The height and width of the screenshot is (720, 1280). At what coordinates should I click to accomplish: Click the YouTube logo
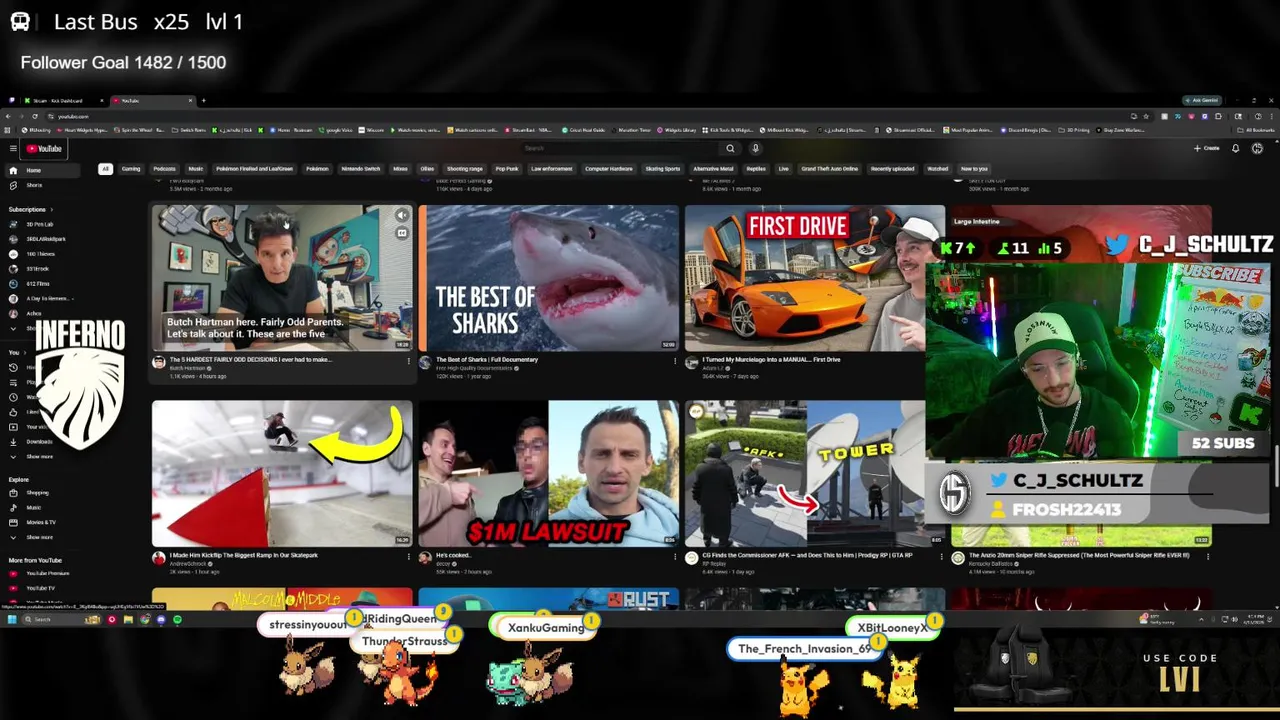[x=44, y=149]
